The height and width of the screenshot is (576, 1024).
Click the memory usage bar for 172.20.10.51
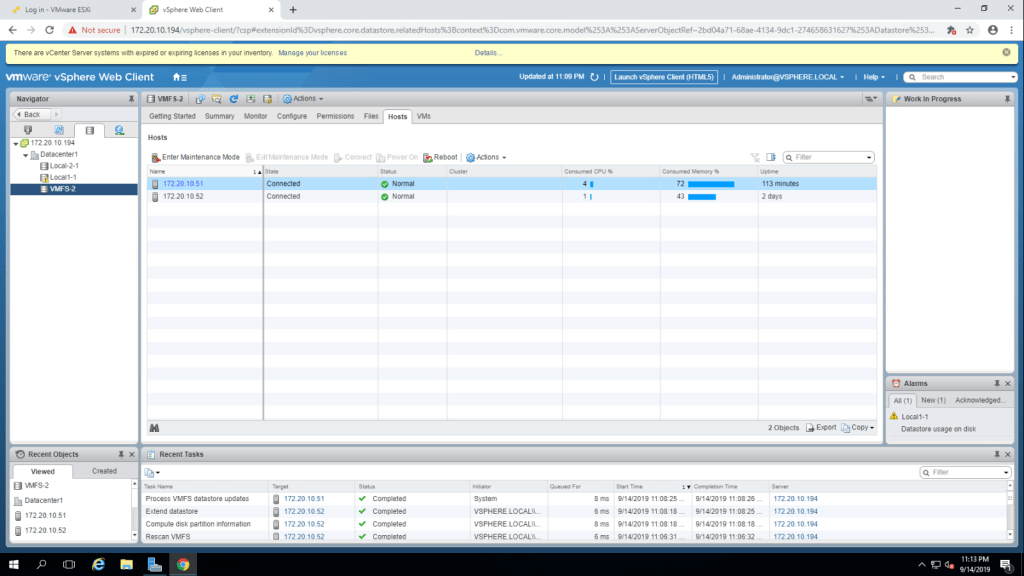[711, 184]
